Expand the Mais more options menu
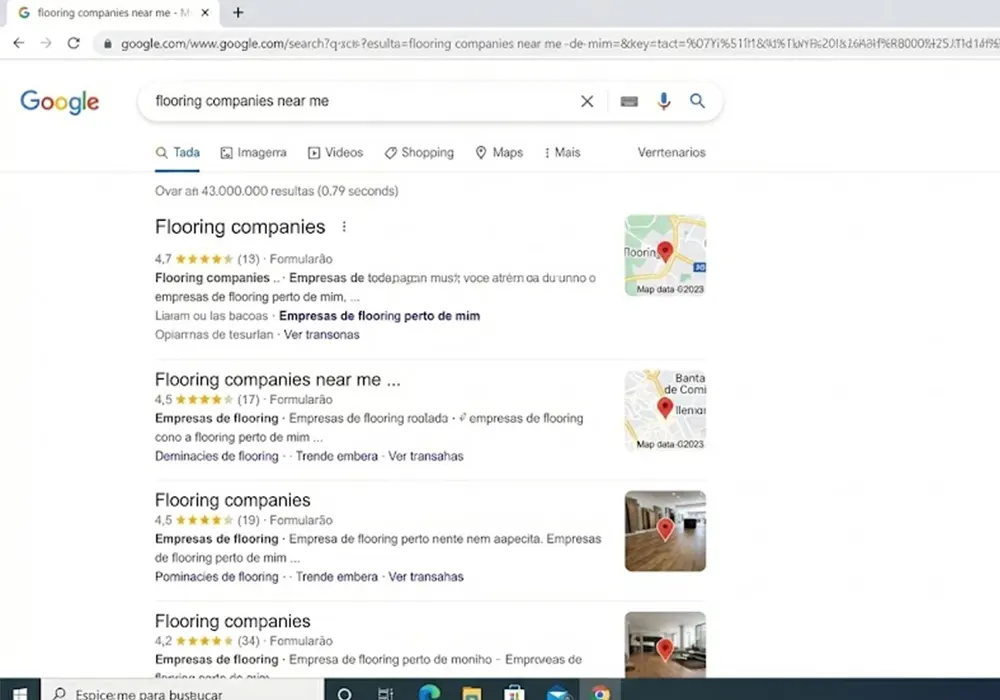 (562, 152)
